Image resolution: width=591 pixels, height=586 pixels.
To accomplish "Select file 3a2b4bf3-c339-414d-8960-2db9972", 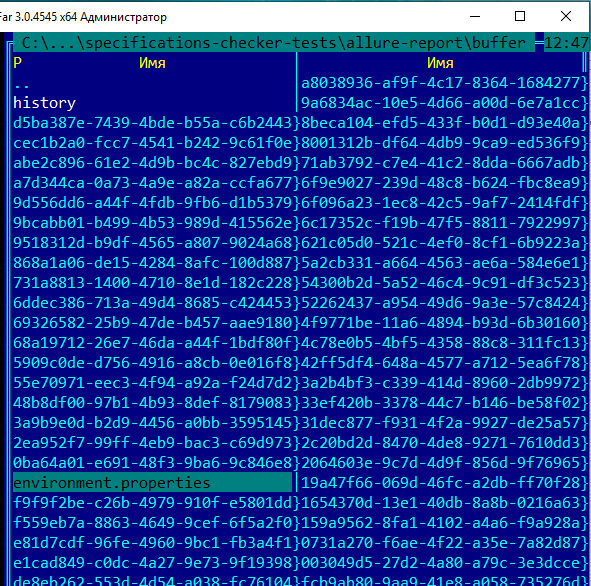I will pos(440,383).
